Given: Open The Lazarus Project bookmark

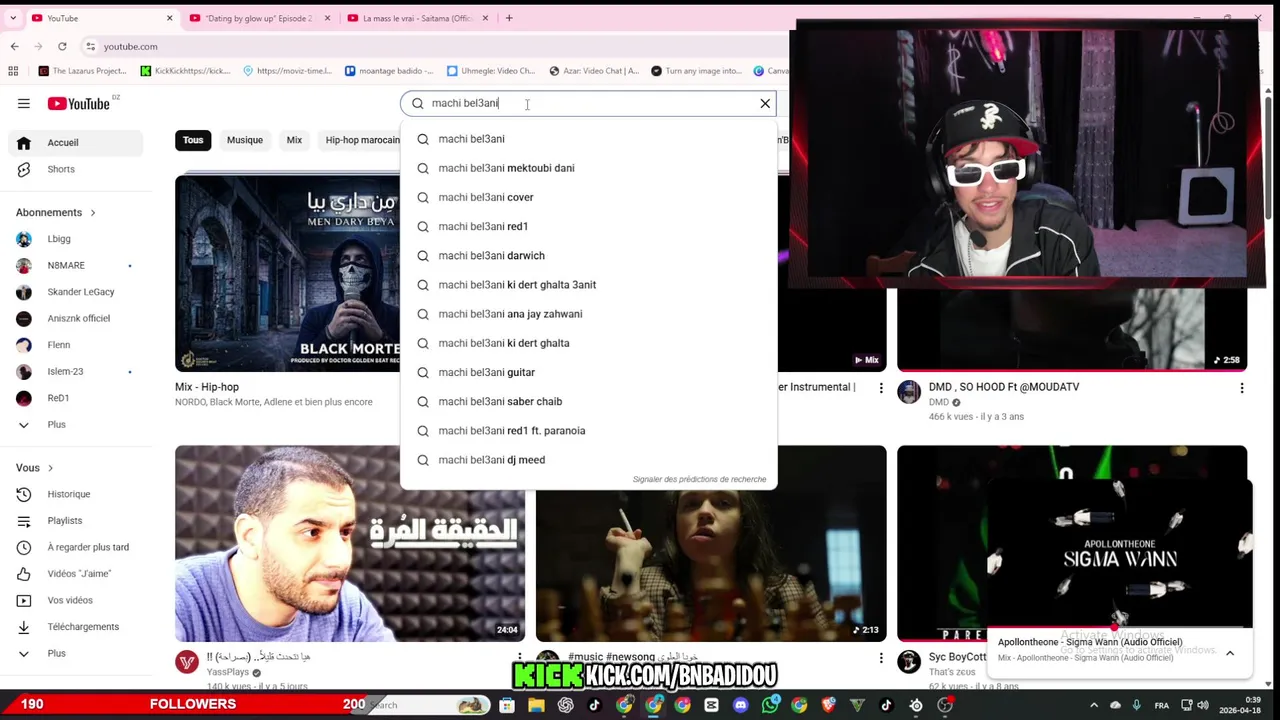Looking at the screenshot, I should pyautogui.click(x=82, y=71).
